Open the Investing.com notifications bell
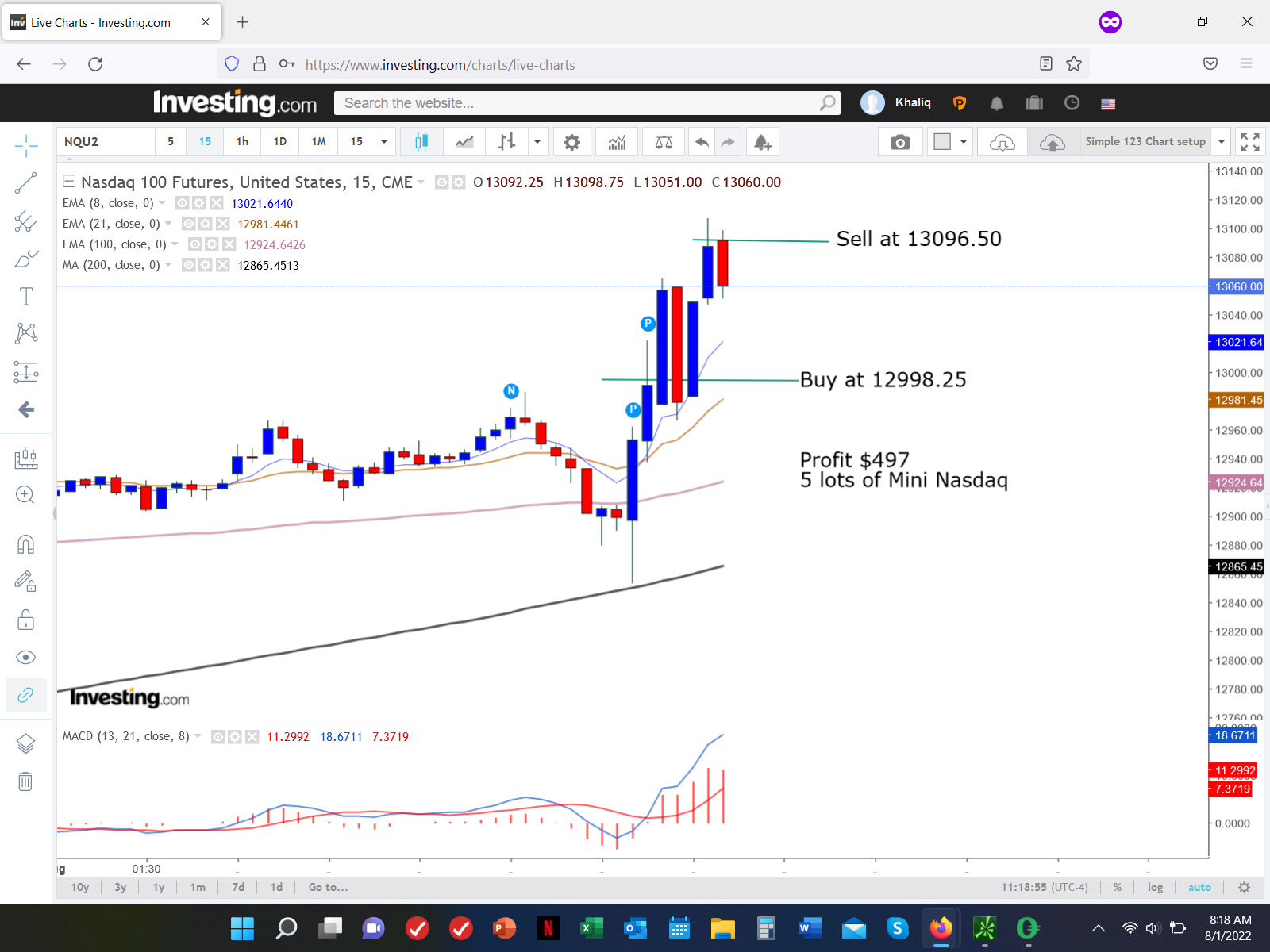The image size is (1270, 952). point(997,103)
